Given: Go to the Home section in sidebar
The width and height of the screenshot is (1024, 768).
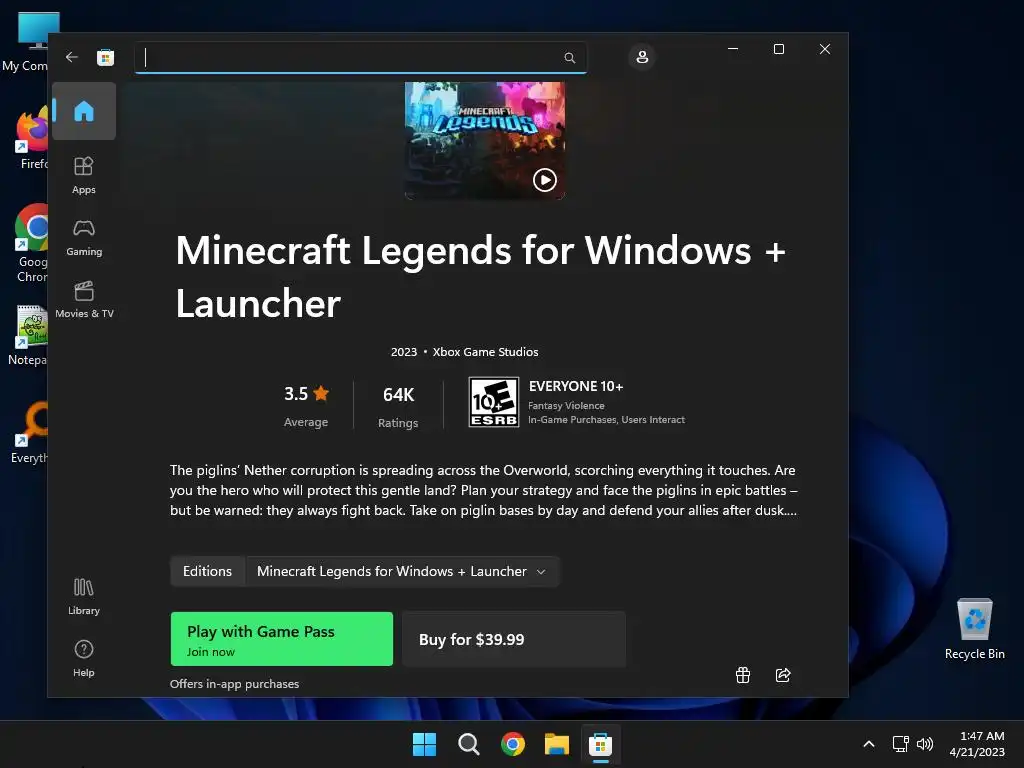Looking at the screenshot, I should pyautogui.click(x=84, y=111).
